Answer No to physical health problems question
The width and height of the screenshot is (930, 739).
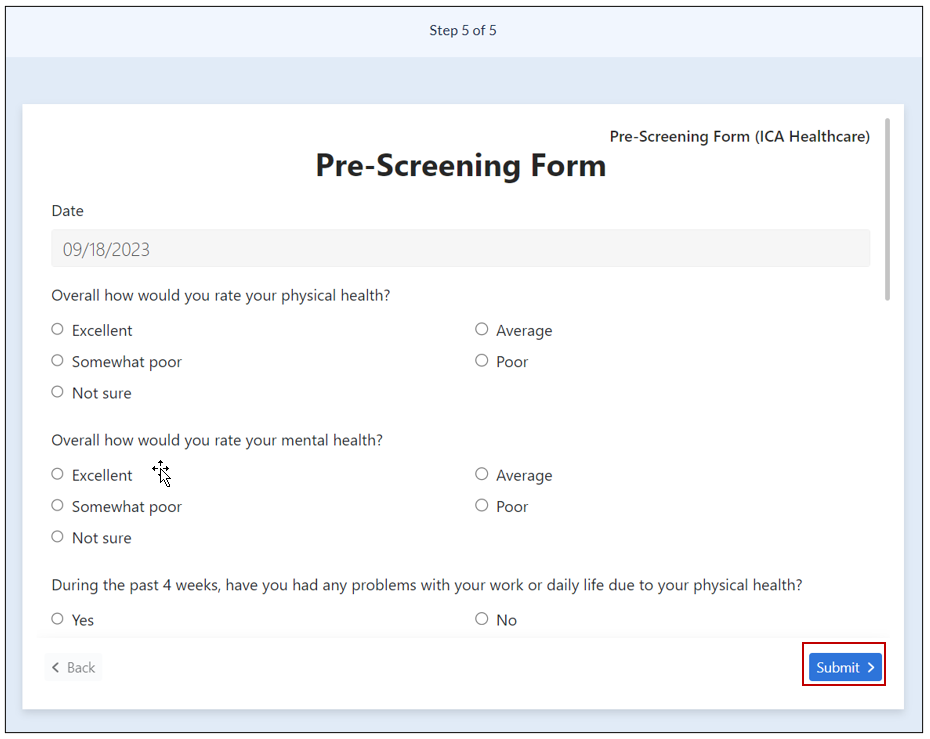tap(482, 619)
